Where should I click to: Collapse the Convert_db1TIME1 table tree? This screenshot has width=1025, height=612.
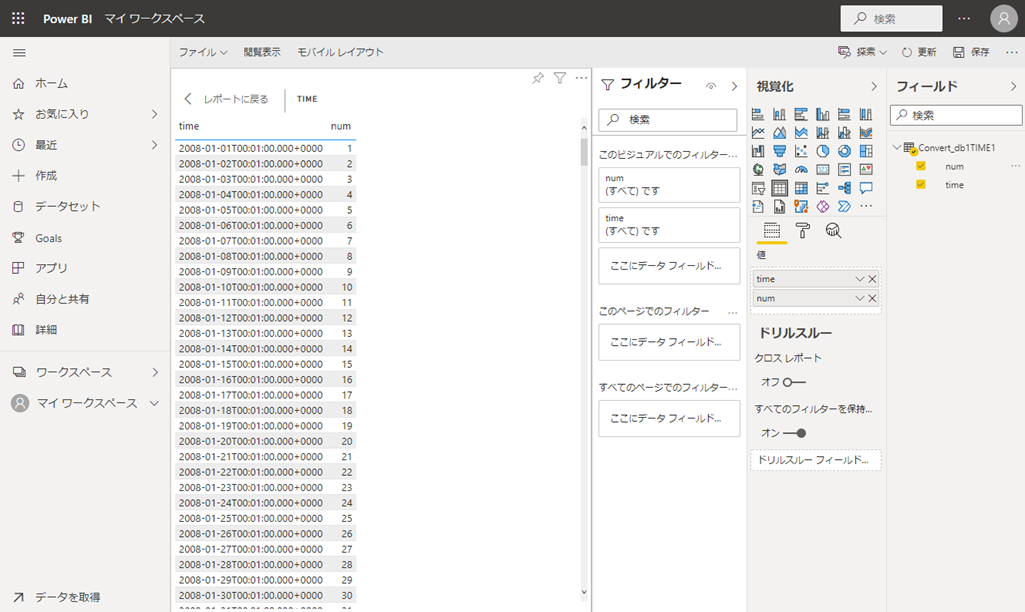(x=897, y=148)
